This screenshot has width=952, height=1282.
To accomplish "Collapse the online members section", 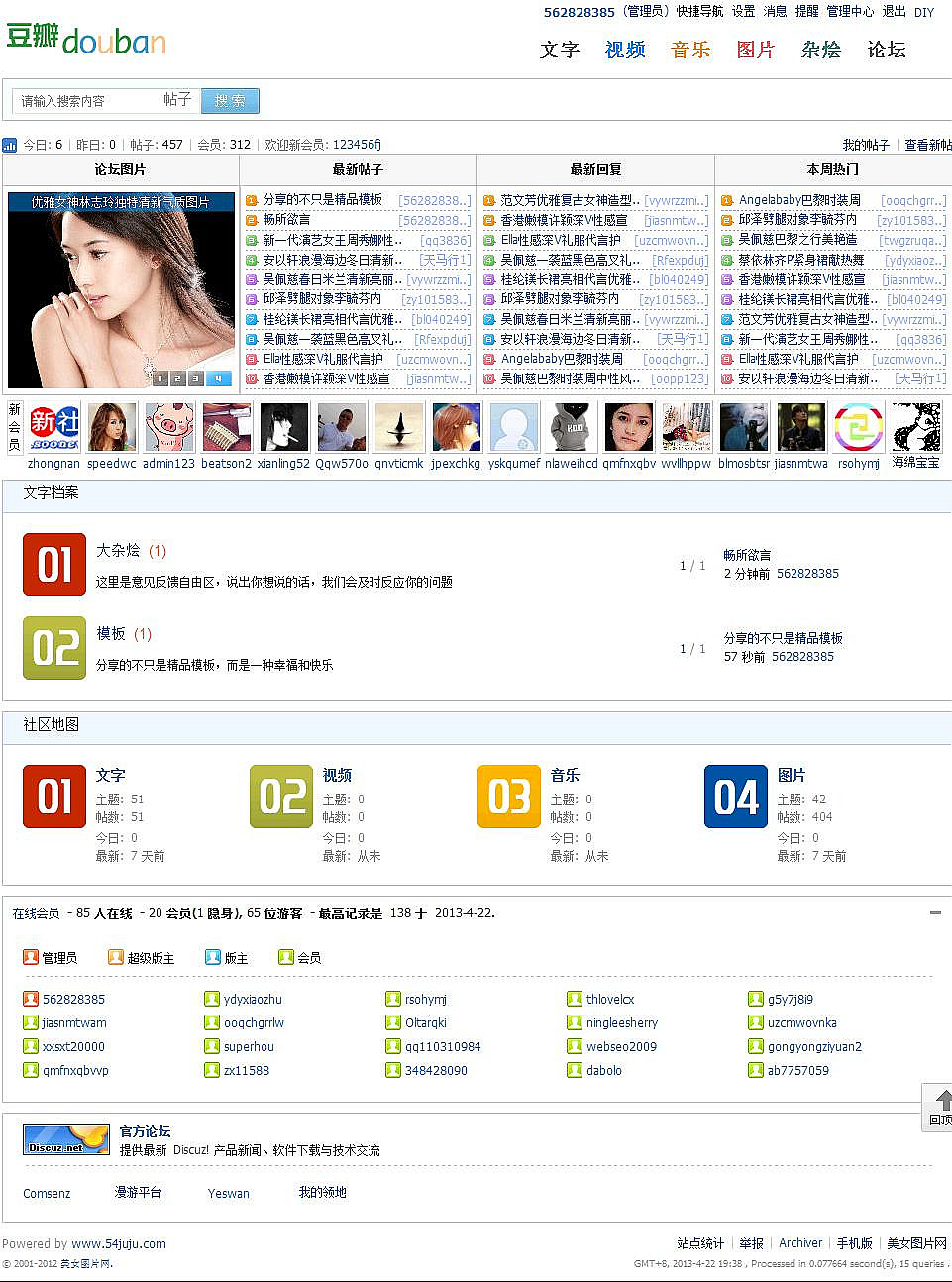I will click(935, 912).
